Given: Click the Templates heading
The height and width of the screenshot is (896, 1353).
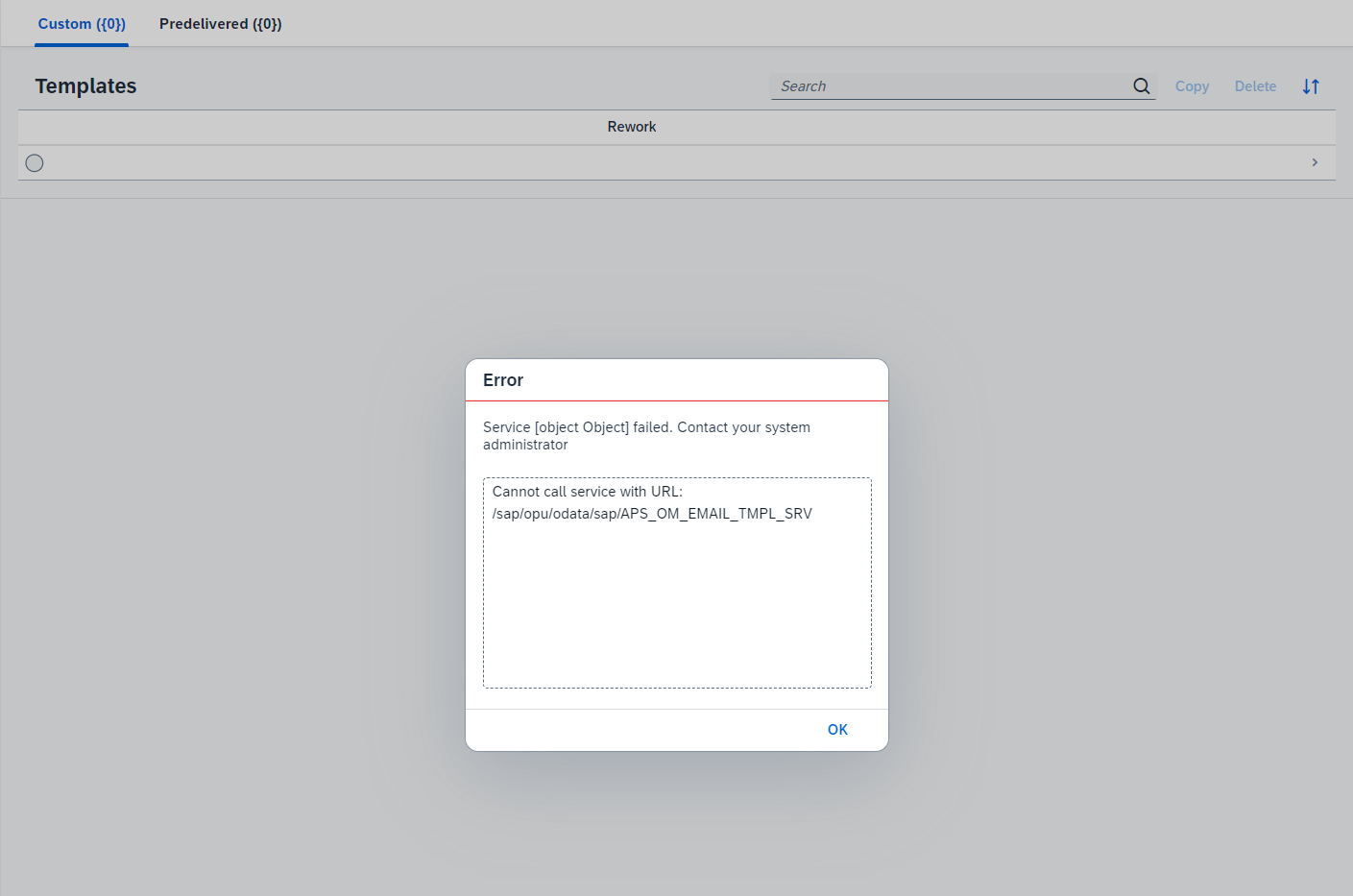Looking at the screenshot, I should [86, 86].
